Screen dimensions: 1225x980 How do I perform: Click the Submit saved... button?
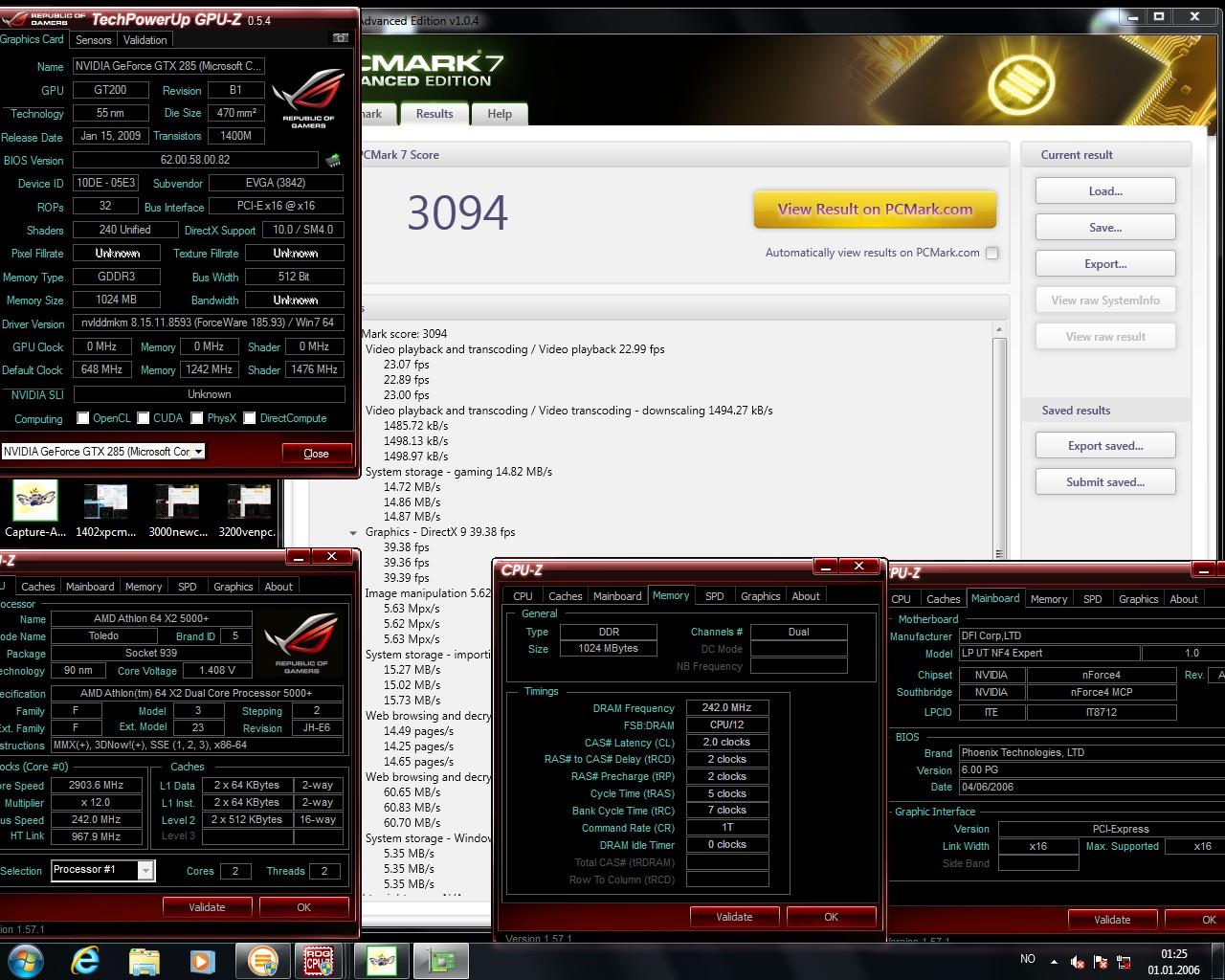tap(1105, 482)
